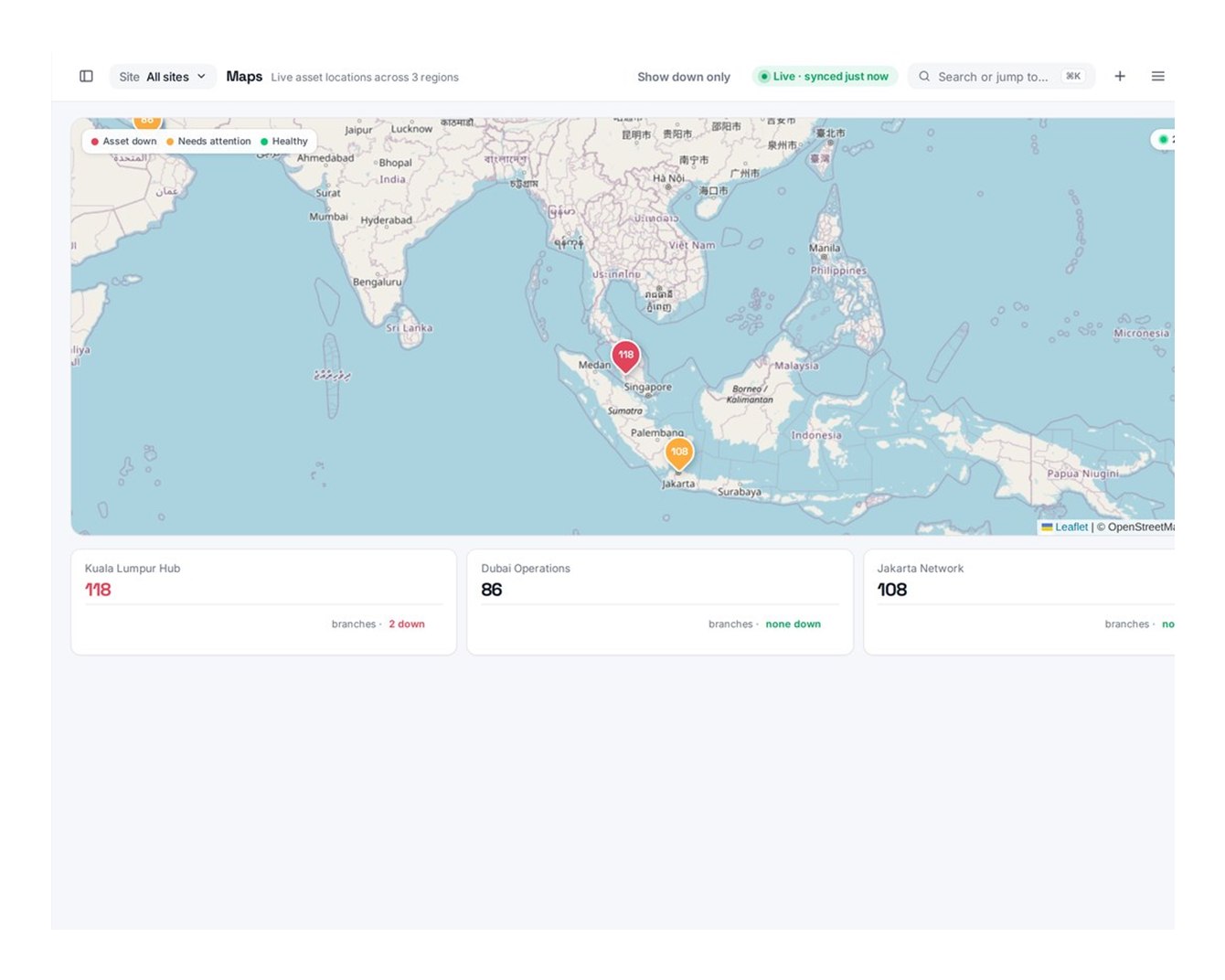This screenshot has height=980, width=1225.
Task: Toggle the sidebar panel icon
Action: point(86,77)
